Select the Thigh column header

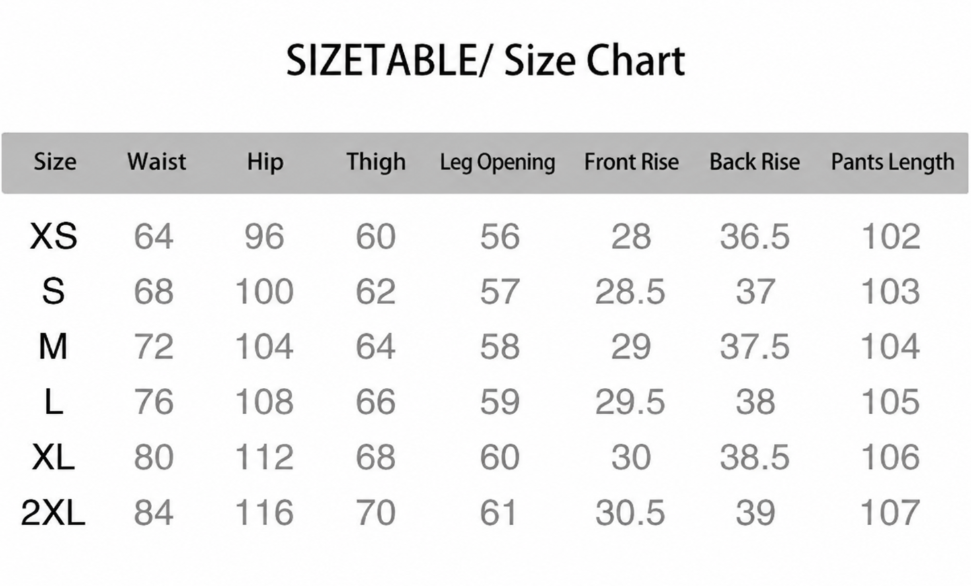[x=376, y=162]
